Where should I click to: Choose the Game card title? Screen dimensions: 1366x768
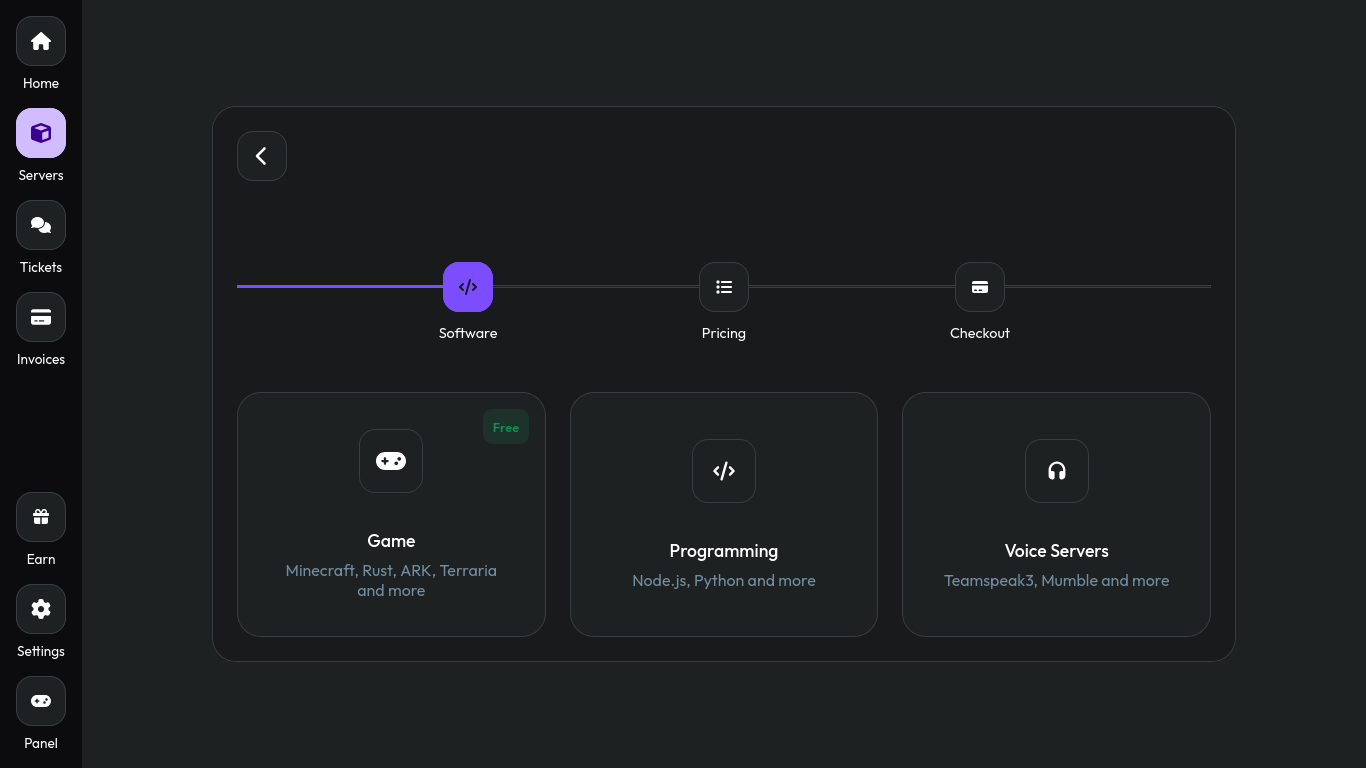coord(391,541)
